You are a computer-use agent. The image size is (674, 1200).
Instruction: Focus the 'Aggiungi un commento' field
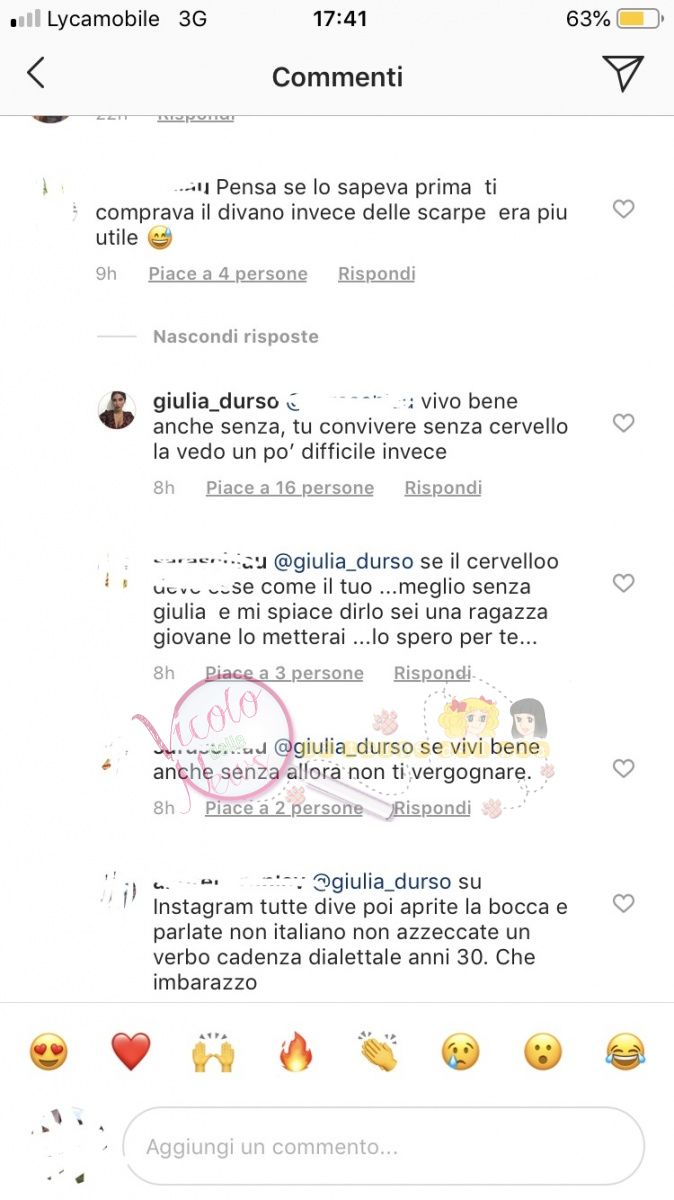pos(383,1147)
